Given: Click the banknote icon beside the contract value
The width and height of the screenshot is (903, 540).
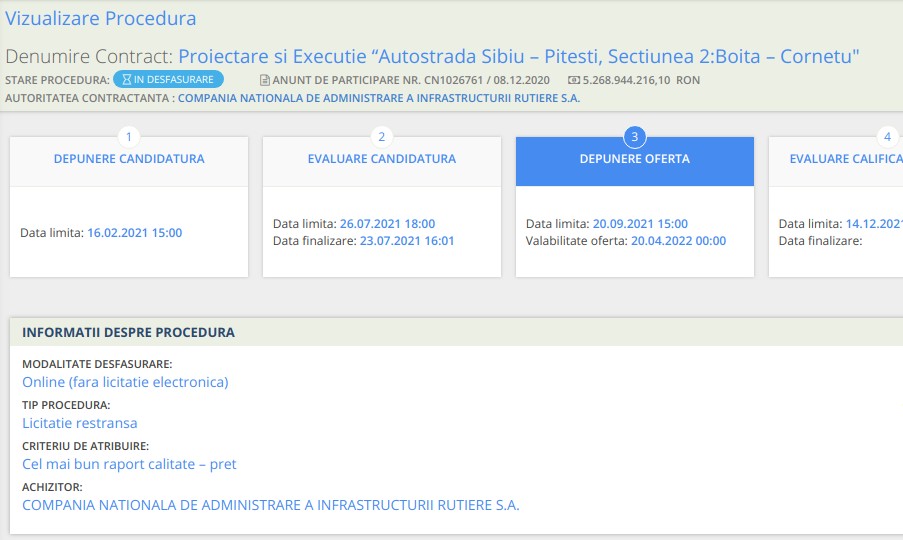Looking at the screenshot, I should 574,80.
